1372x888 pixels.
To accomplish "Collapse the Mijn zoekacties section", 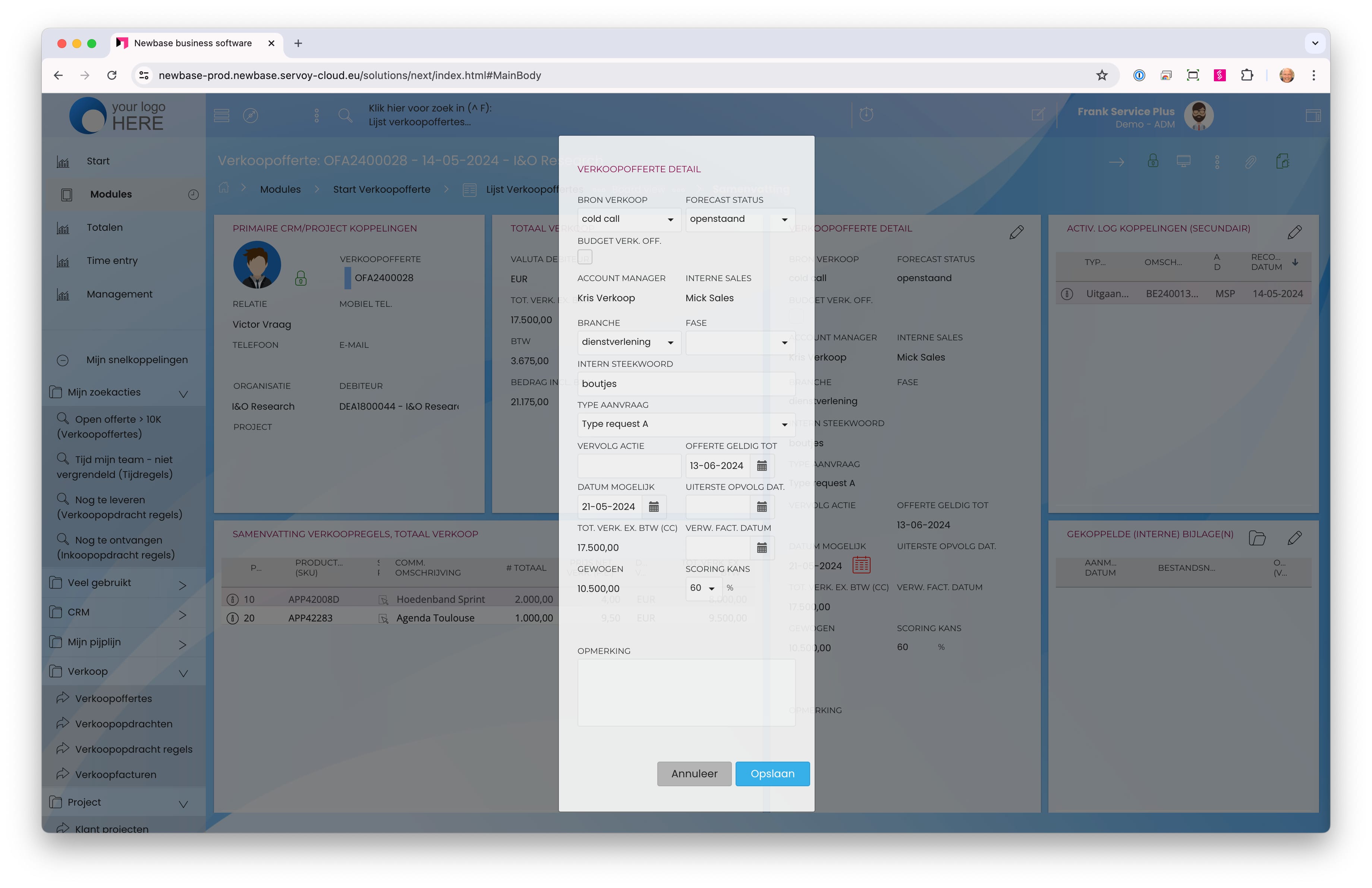I will click(183, 394).
